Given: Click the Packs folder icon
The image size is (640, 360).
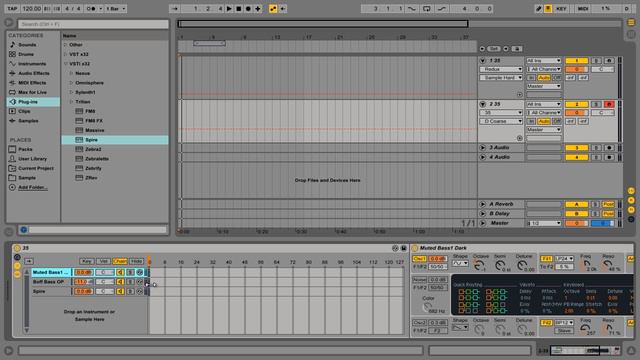Looking at the screenshot, I should coord(12,149).
